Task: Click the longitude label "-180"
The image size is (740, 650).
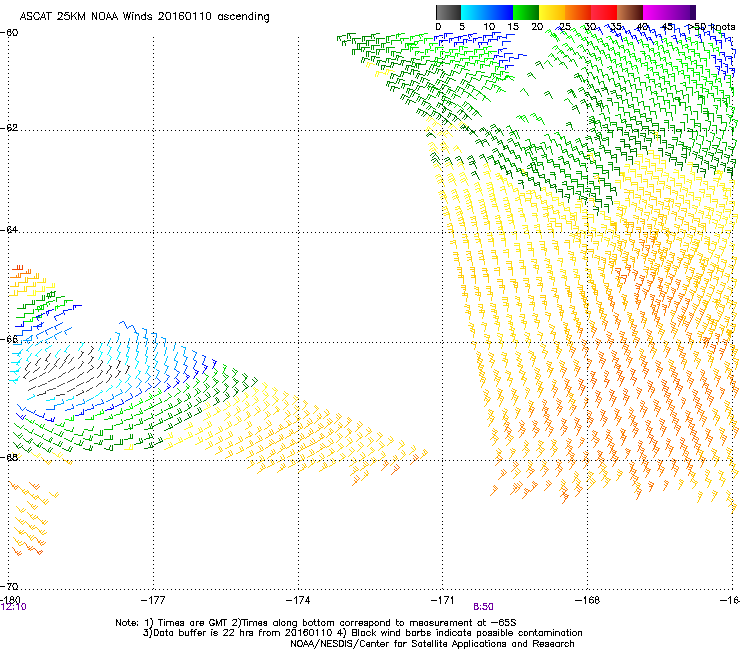Action: pos(10,599)
